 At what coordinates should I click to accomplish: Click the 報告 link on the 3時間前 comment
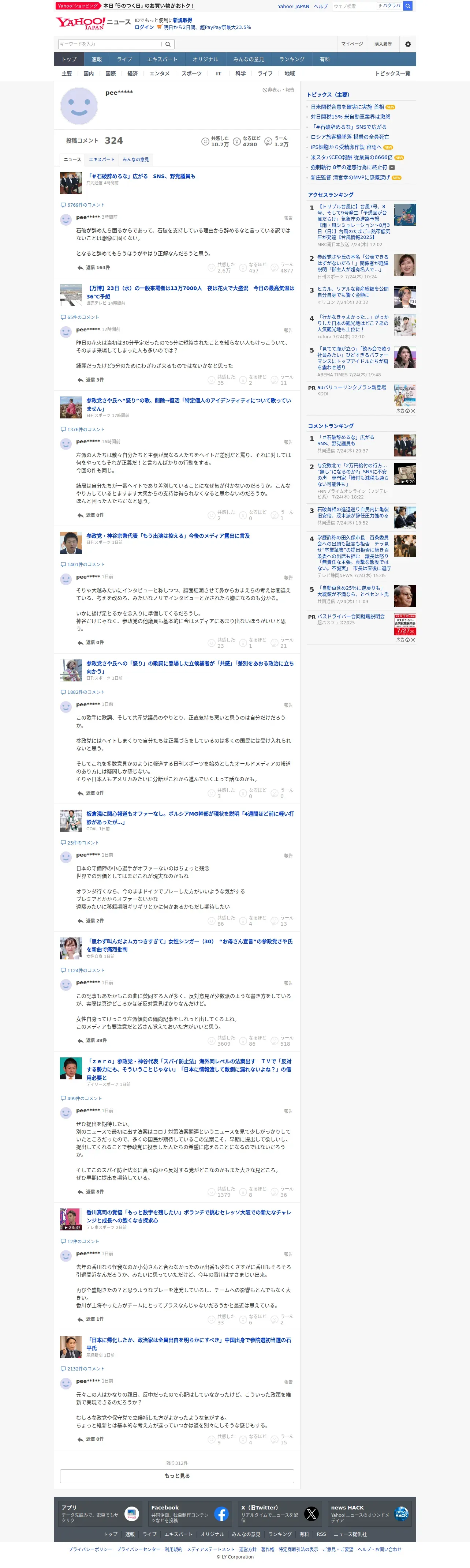click(288, 218)
